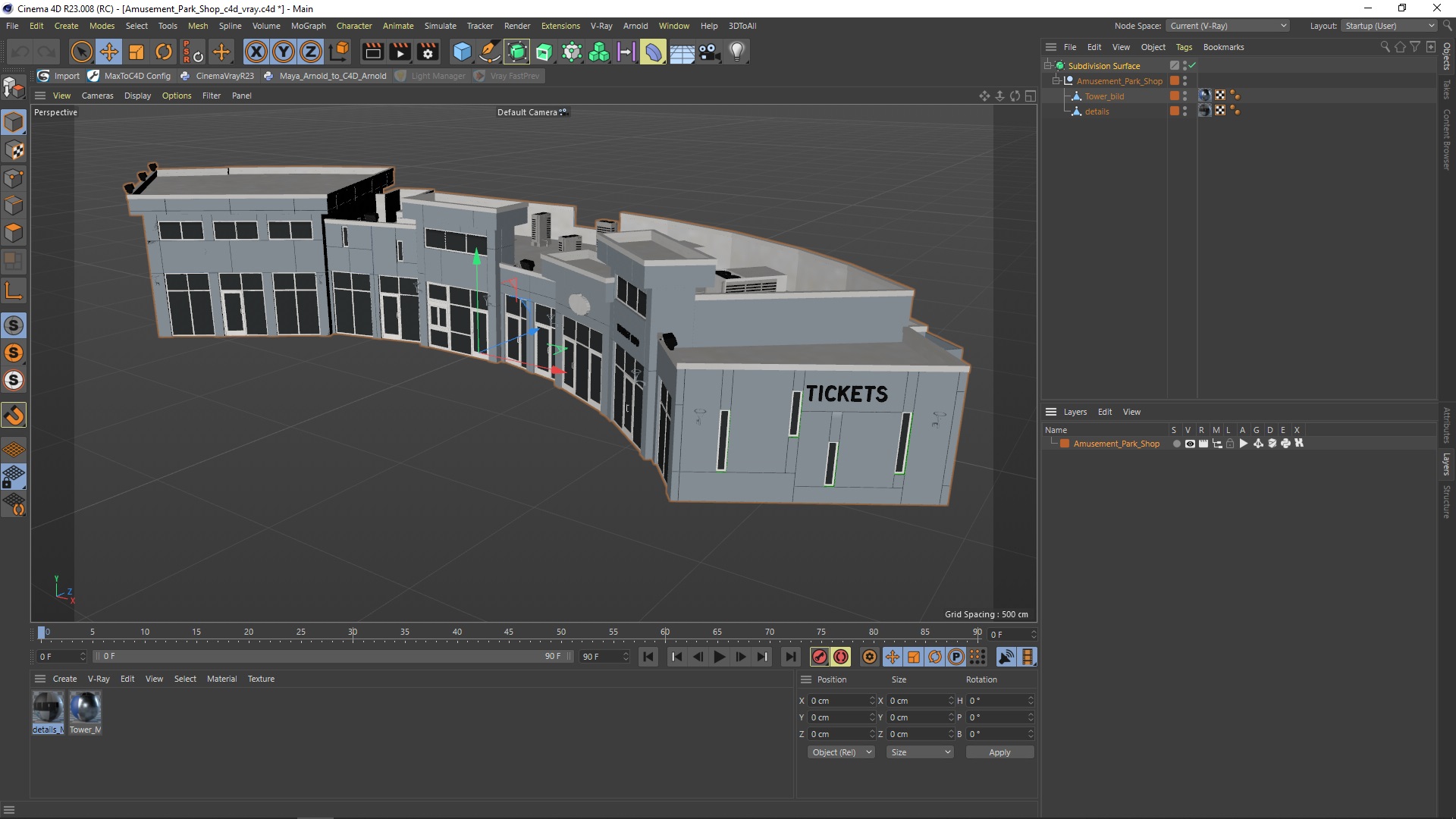1456x819 pixels.
Task: Step the Position X value spinner
Action: click(872, 701)
